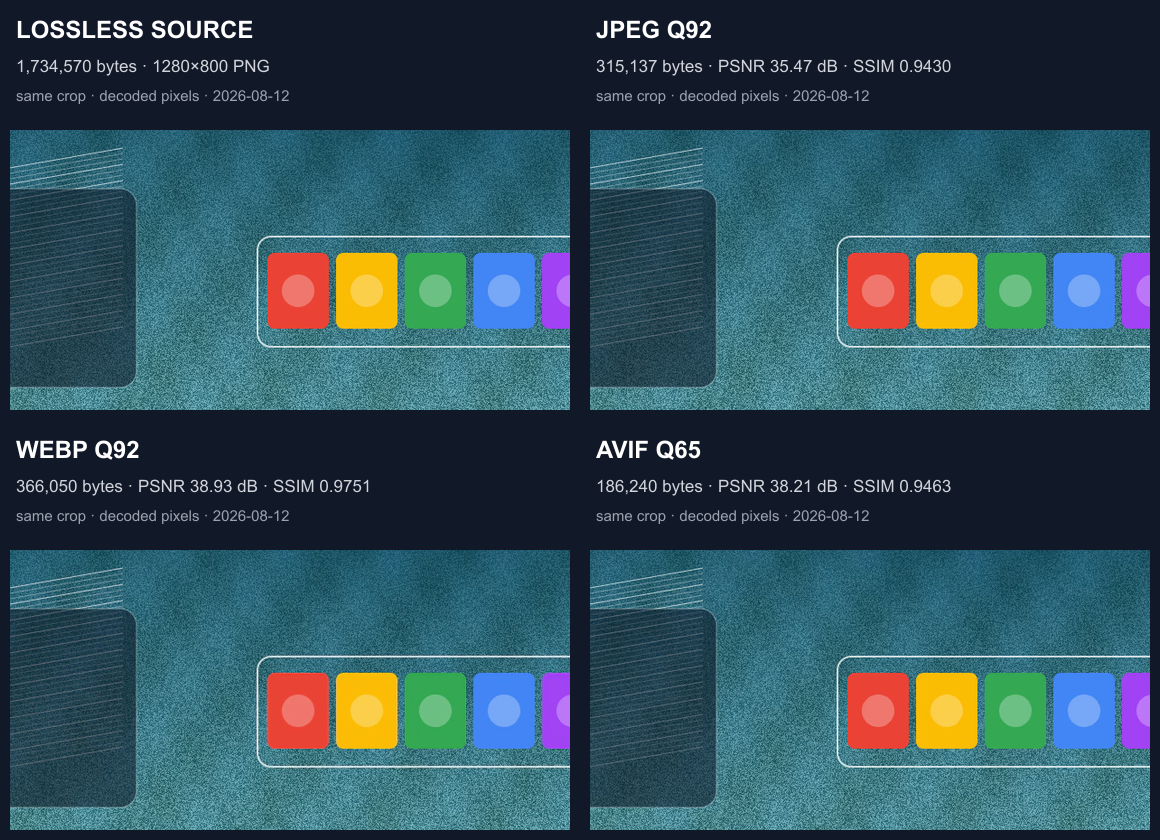Click AVIF stats line with 186,240 bytes
Image resolution: width=1160 pixels, height=840 pixels.
(x=773, y=486)
